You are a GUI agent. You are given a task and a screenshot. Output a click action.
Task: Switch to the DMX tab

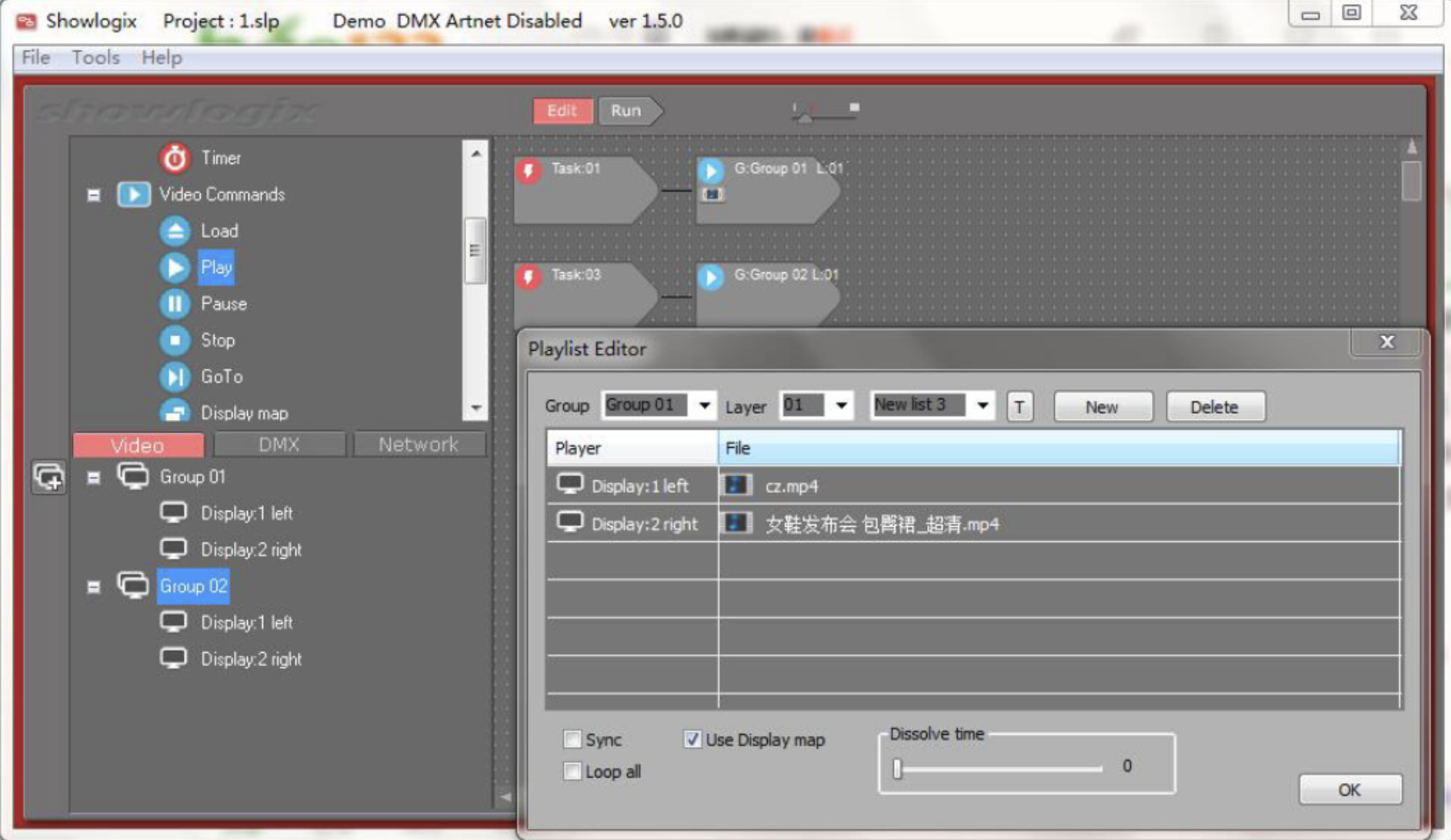(x=279, y=445)
